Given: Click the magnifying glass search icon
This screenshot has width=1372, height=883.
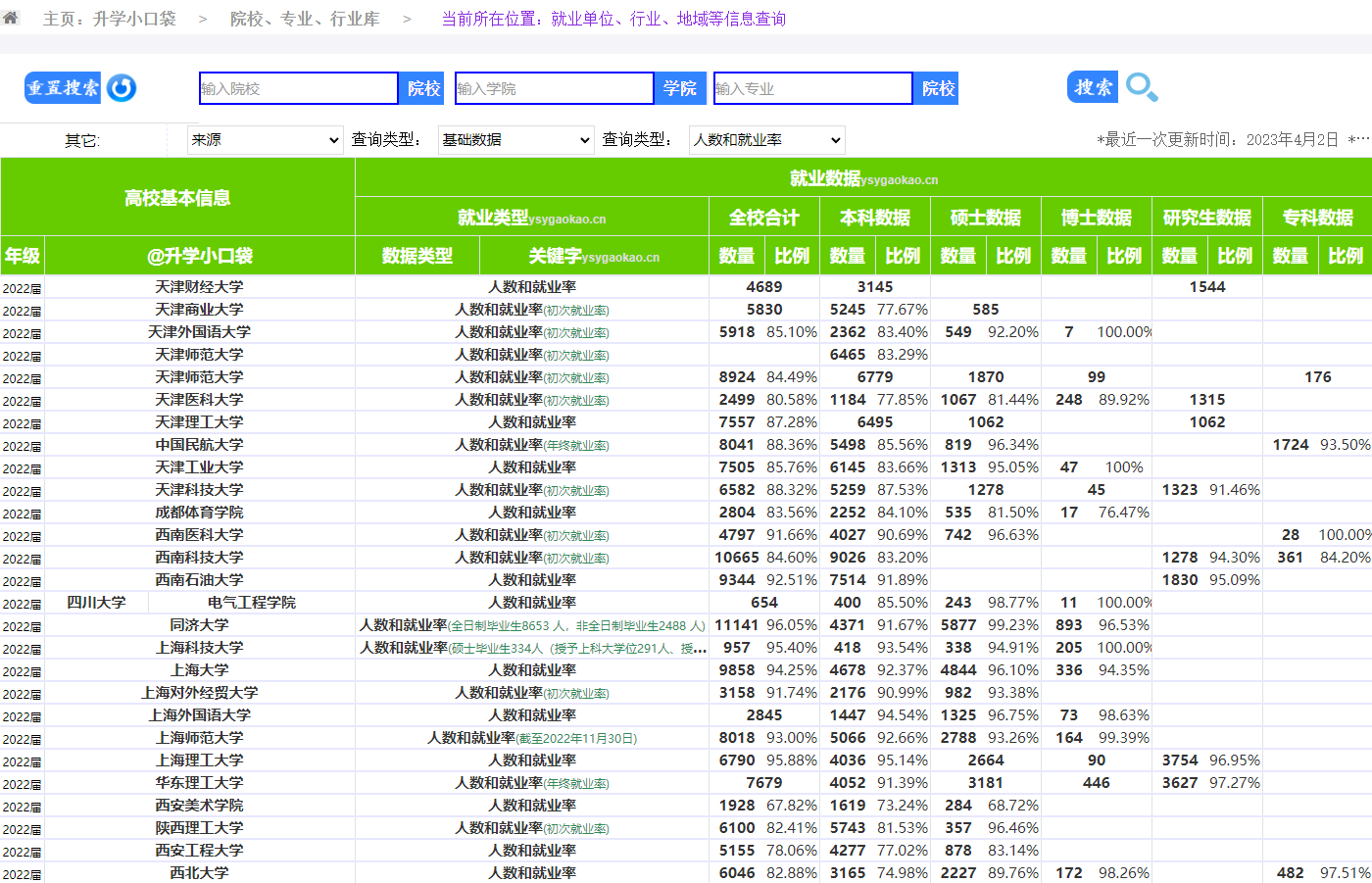Looking at the screenshot, I should tap(1141, 88).
